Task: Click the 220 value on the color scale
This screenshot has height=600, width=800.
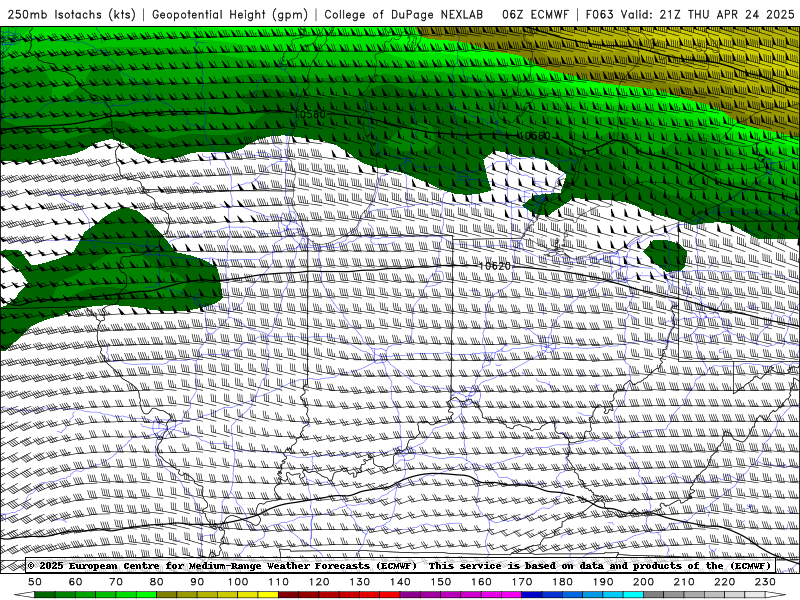Action: pyautogui.click(x=724, y=582)
